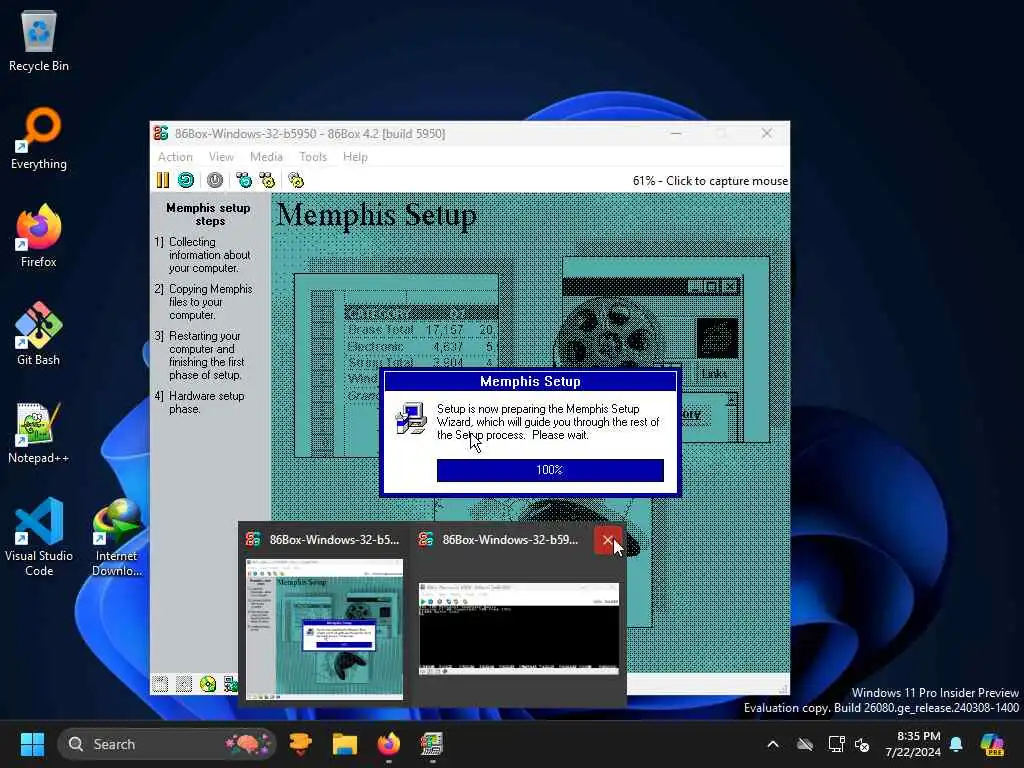The width and height of the screenshot is (1024, 768).
Task: Open network status tray icon
Action: (x=837, y=744)
